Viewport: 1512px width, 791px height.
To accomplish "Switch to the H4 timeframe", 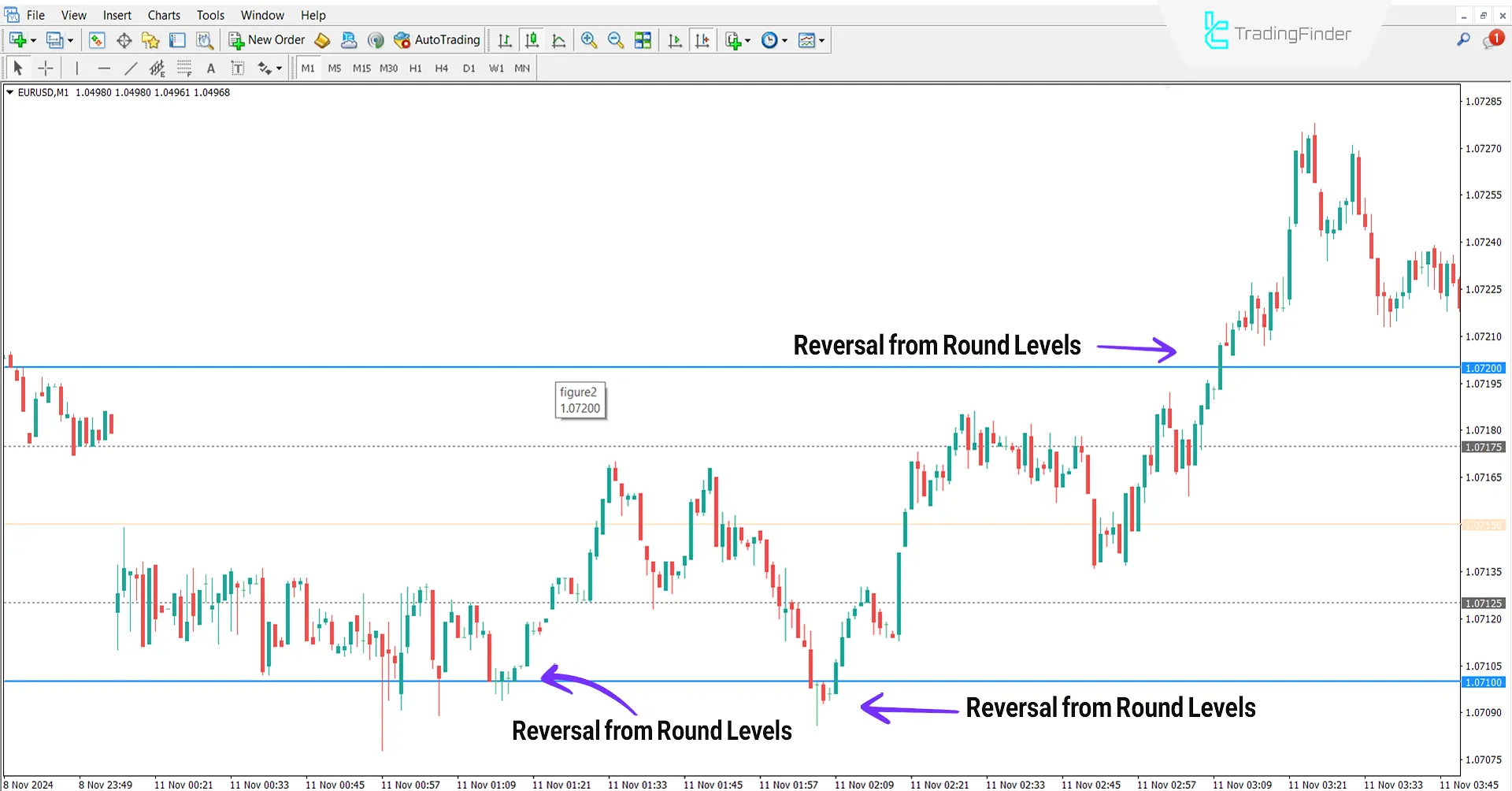I will pyautogui.click(x=442, y=68).
